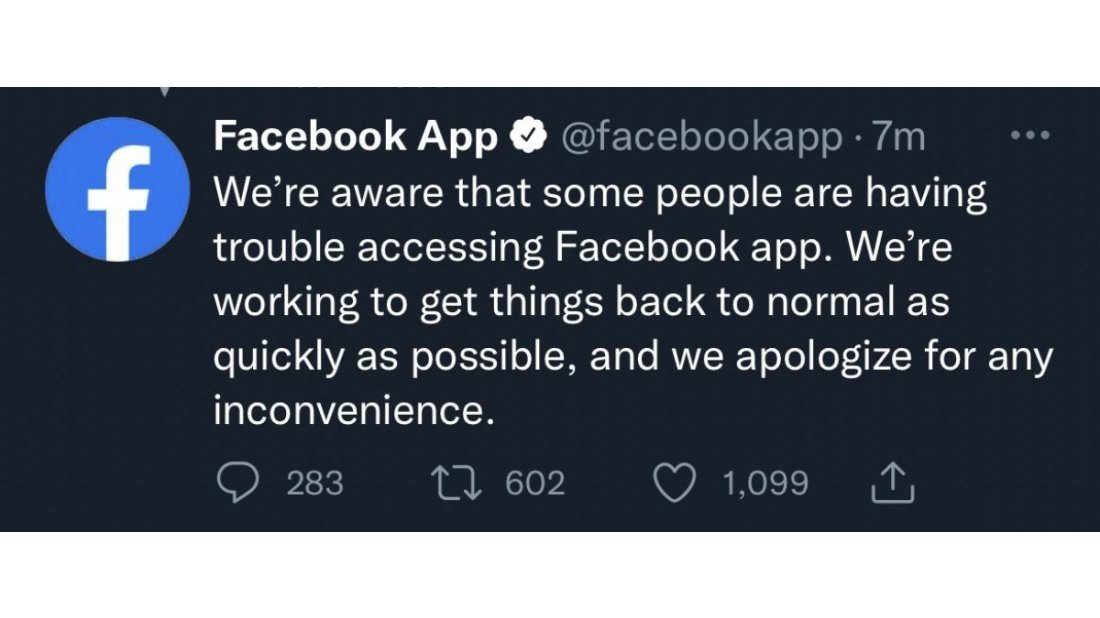Open the Facebook App display name
1100x618 pixels.
[355, 139]
